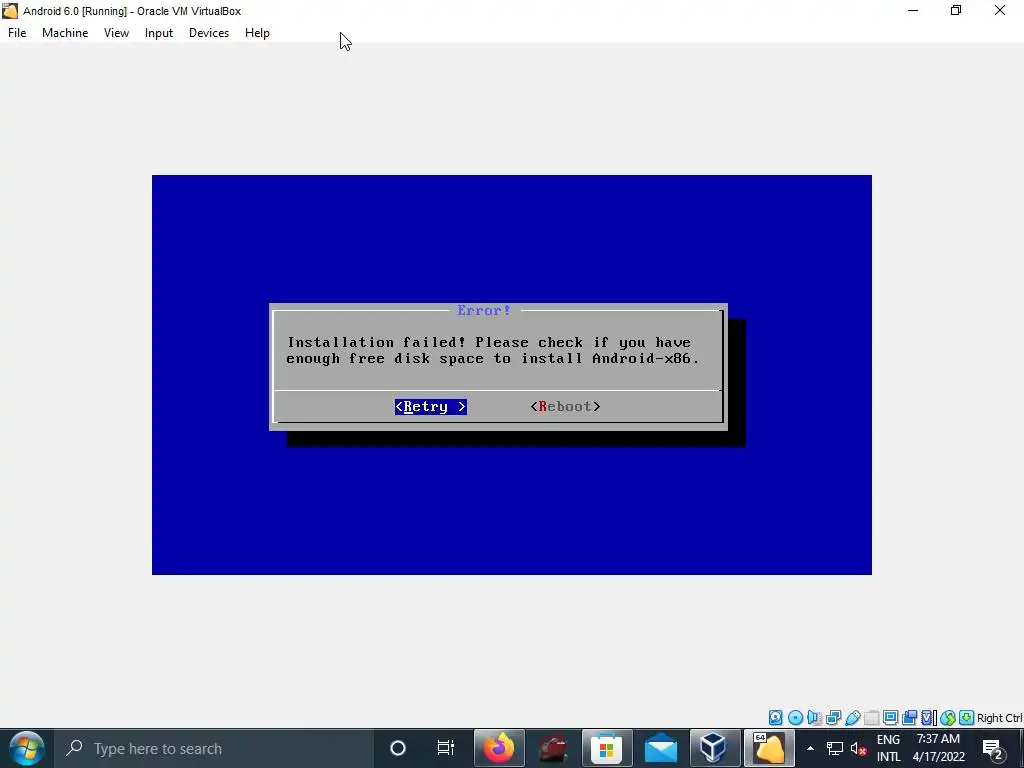Click the taskbar search box

coord(214,748)
